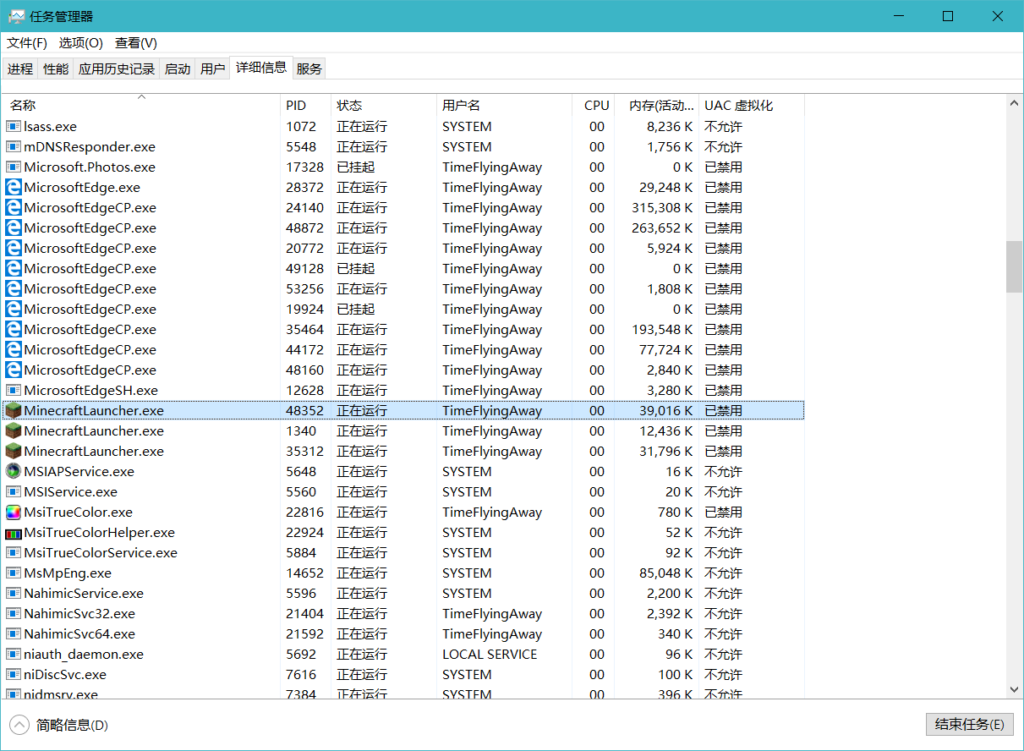Screen dimensions: 1024x751
Task: Click Edge icon for MicrosoftEdgeCP.exe PID 49128
Action: point(13,268)
